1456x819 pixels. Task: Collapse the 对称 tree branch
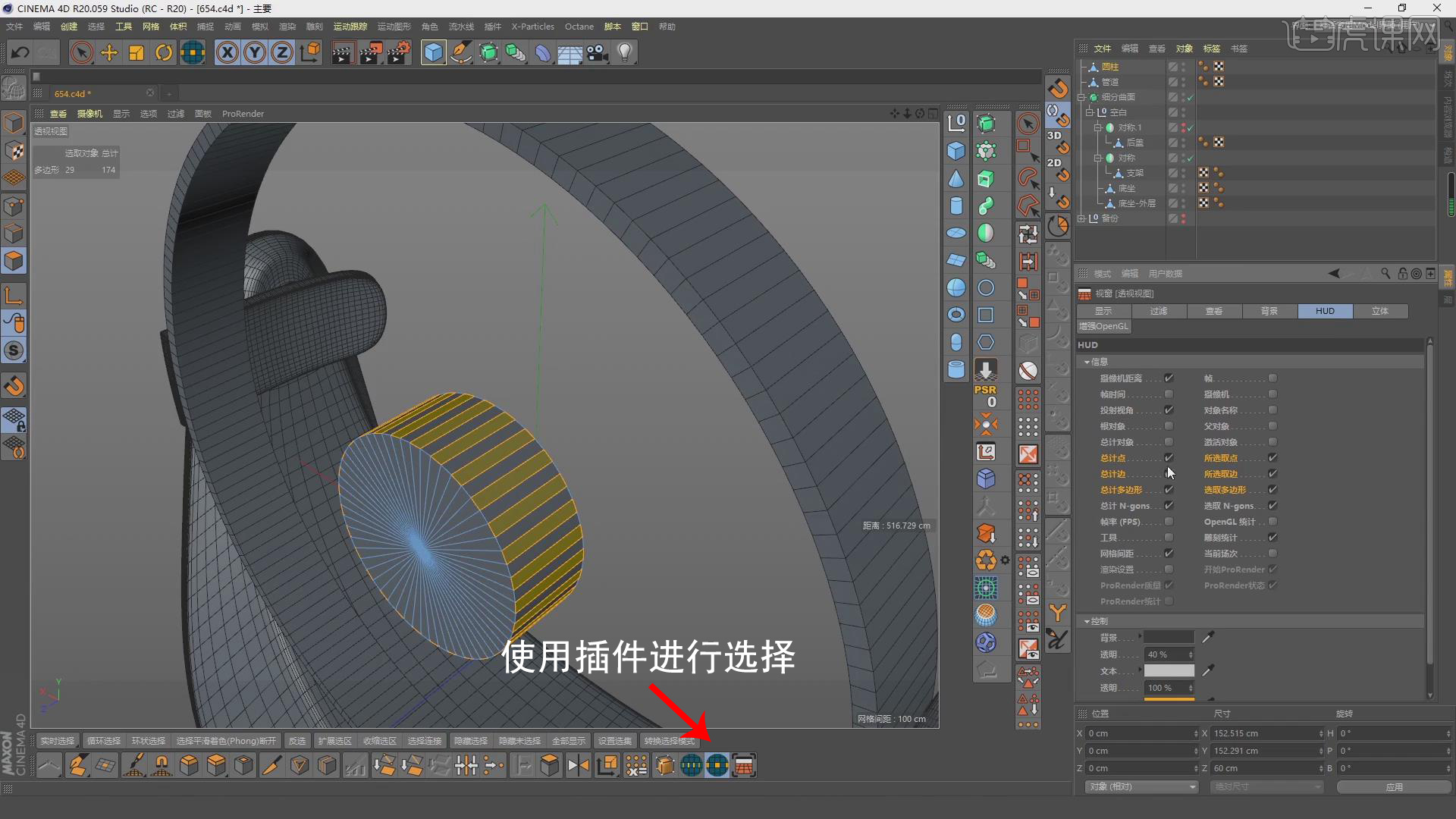[x=1098, y=158]
